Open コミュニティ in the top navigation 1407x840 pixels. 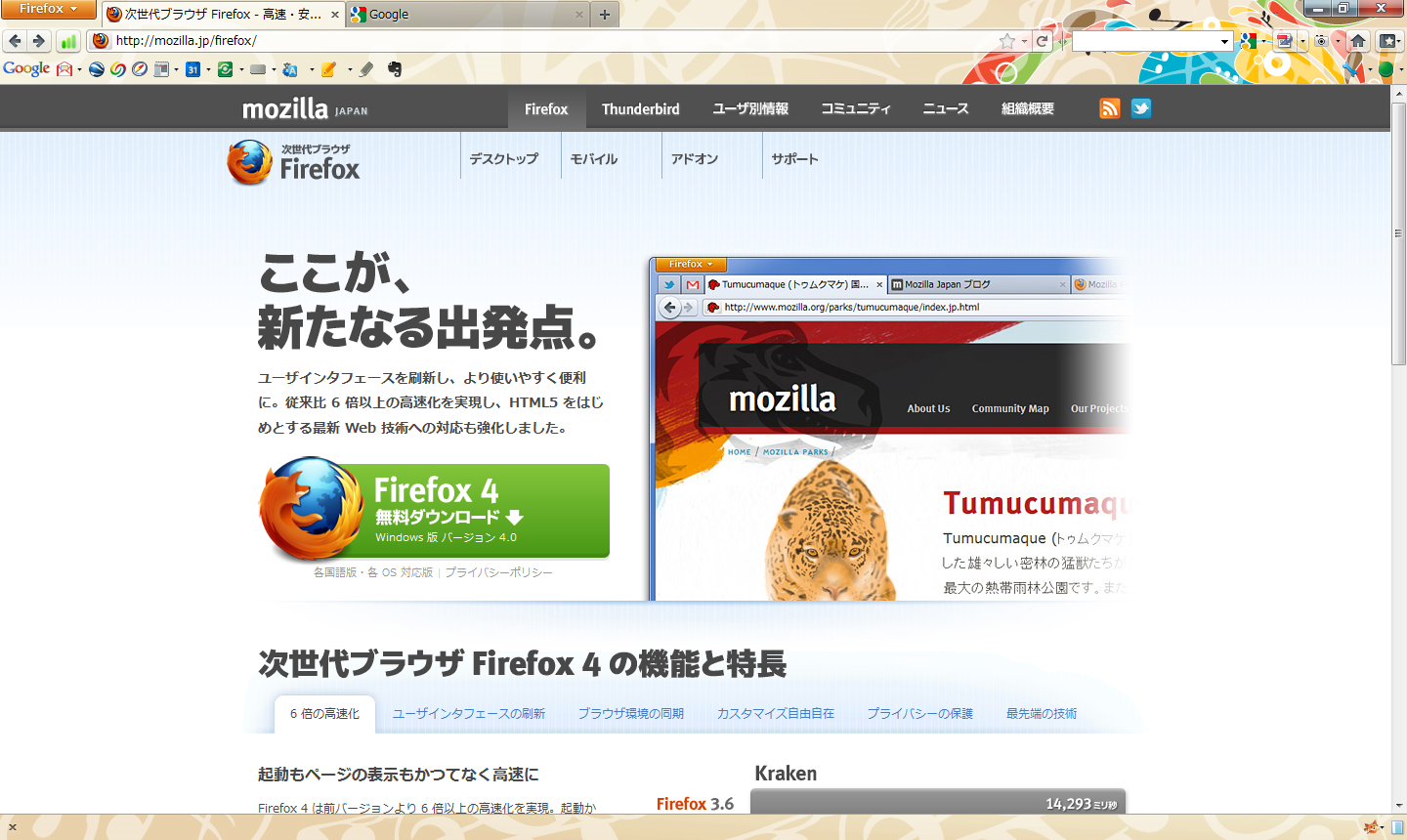click(856, 108)
